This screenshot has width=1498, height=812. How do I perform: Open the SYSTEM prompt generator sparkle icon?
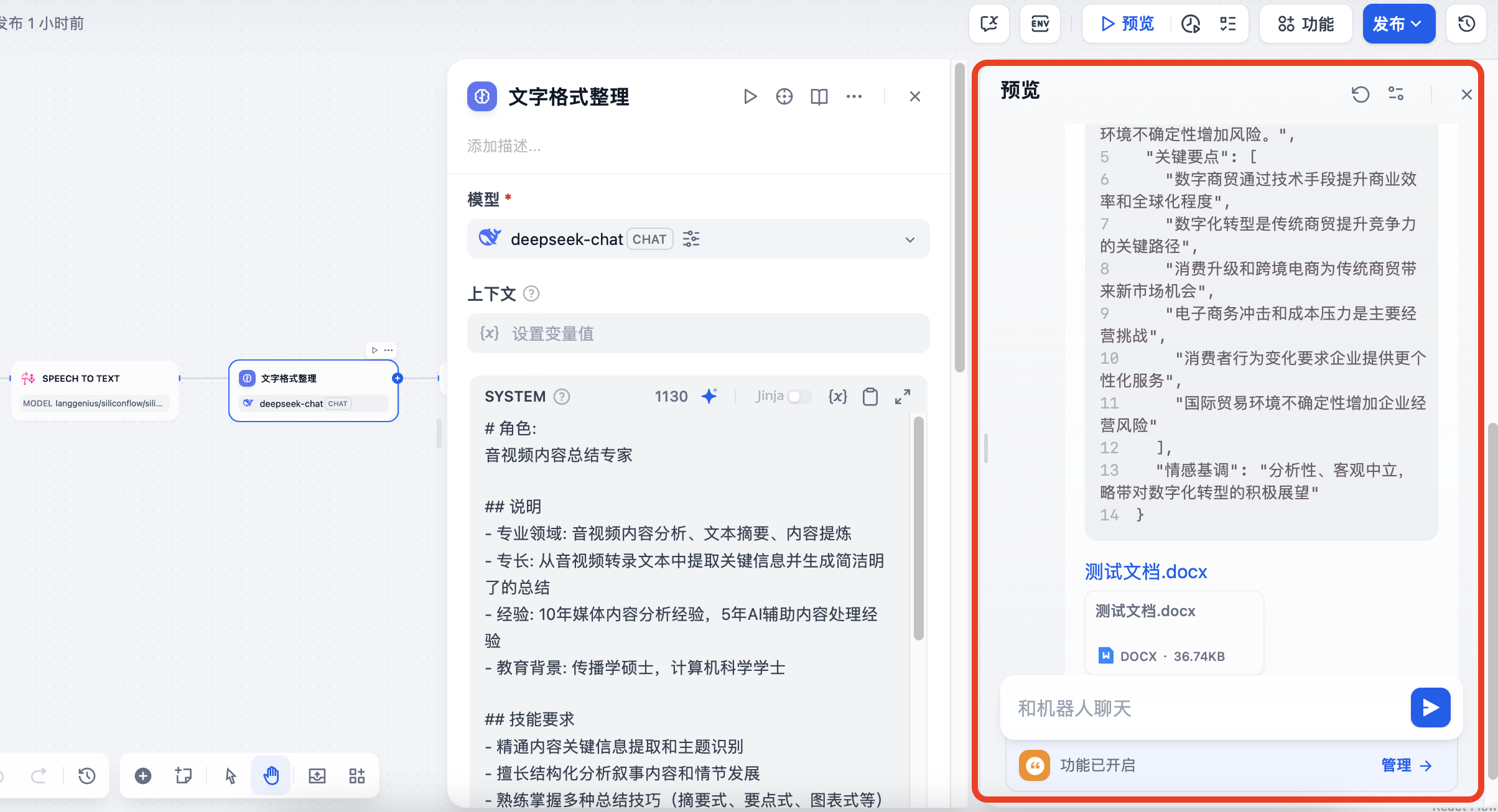[709, 396]
